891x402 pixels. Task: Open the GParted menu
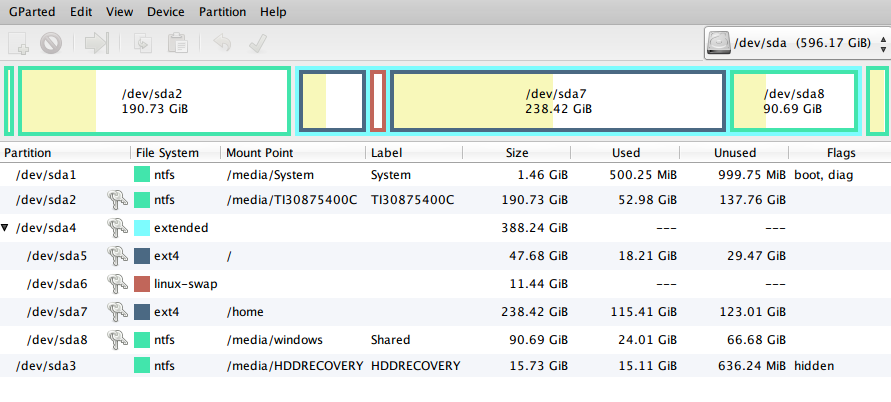[x=35, y=12]
